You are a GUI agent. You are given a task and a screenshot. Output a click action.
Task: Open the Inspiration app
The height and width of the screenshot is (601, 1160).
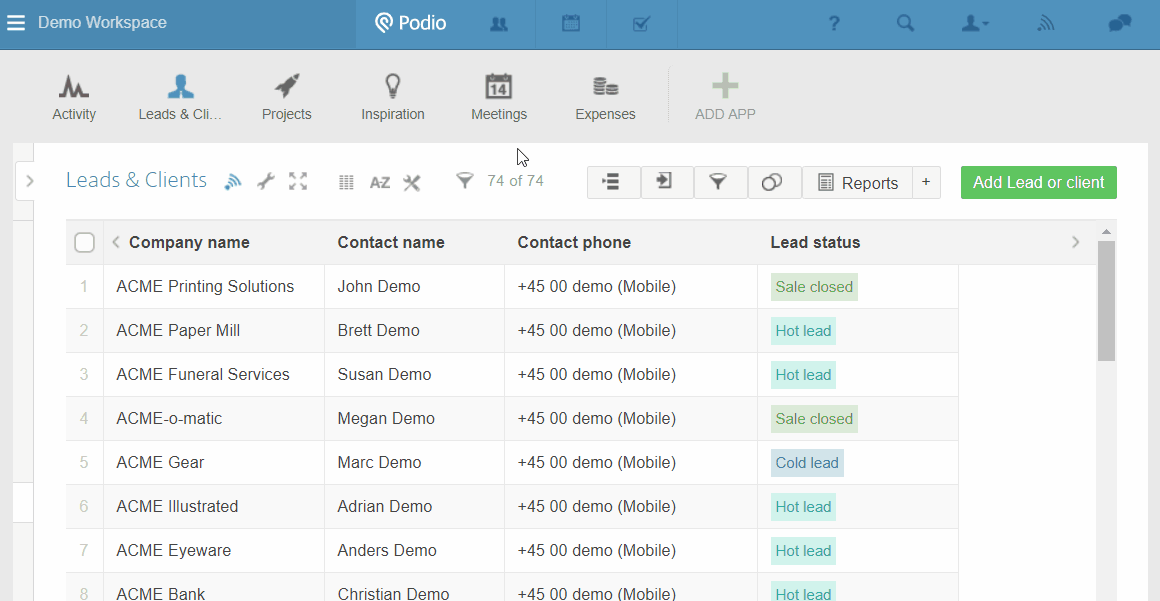click(x=393, y=98)
